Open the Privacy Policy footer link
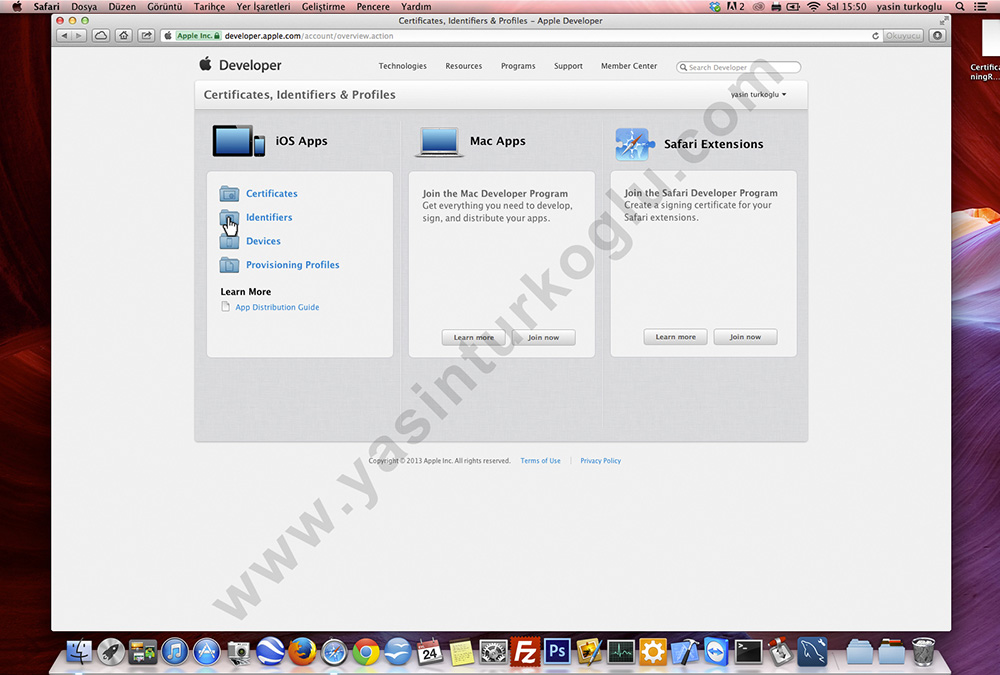This screenshot has width=1000, height=675. pyautogui.click(x=601, y=461)
